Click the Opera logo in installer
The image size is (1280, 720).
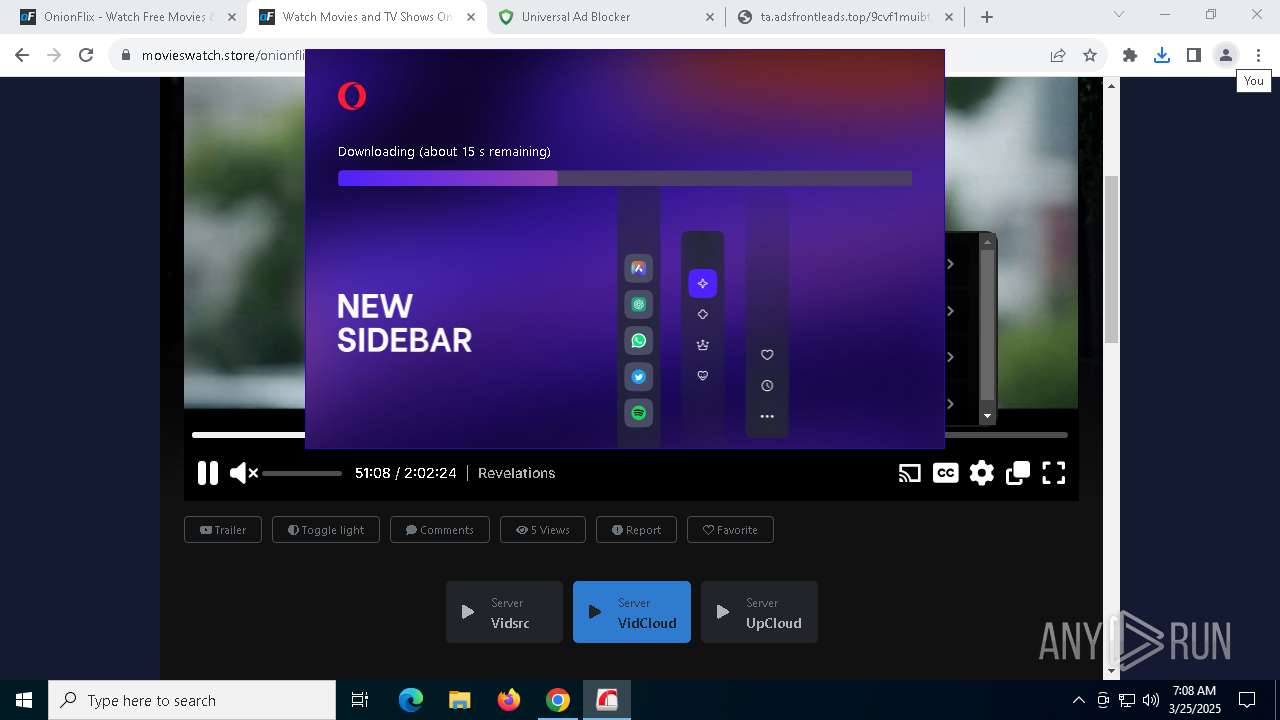point(352,96)
